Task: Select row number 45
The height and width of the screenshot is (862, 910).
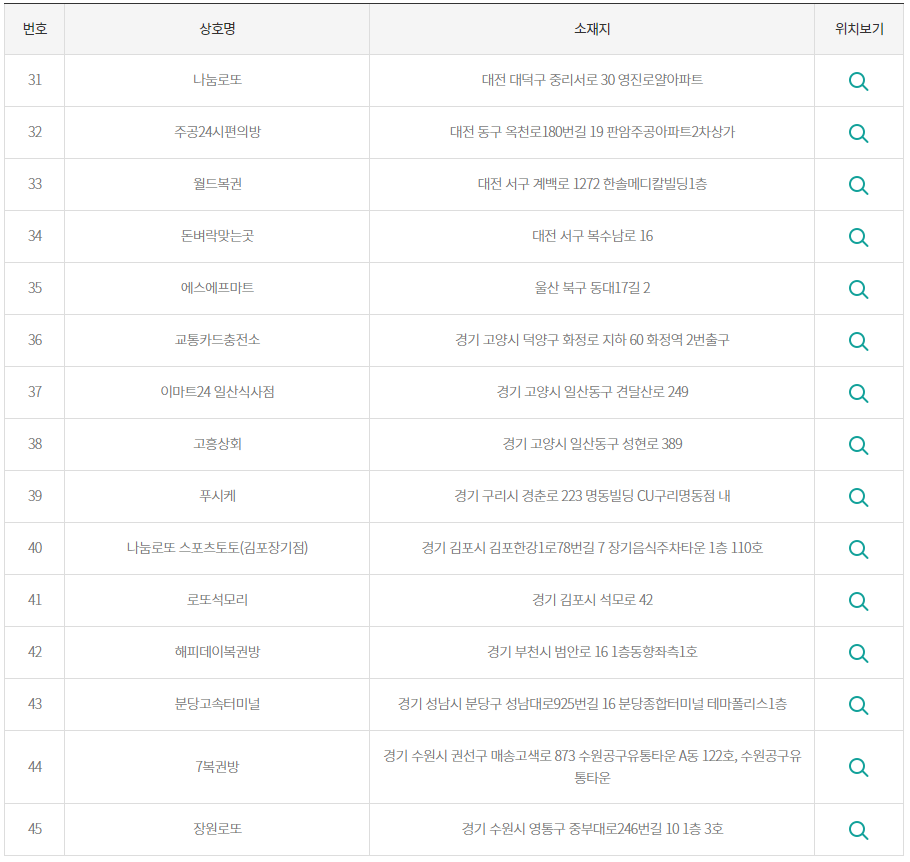Action: [35, 829]
